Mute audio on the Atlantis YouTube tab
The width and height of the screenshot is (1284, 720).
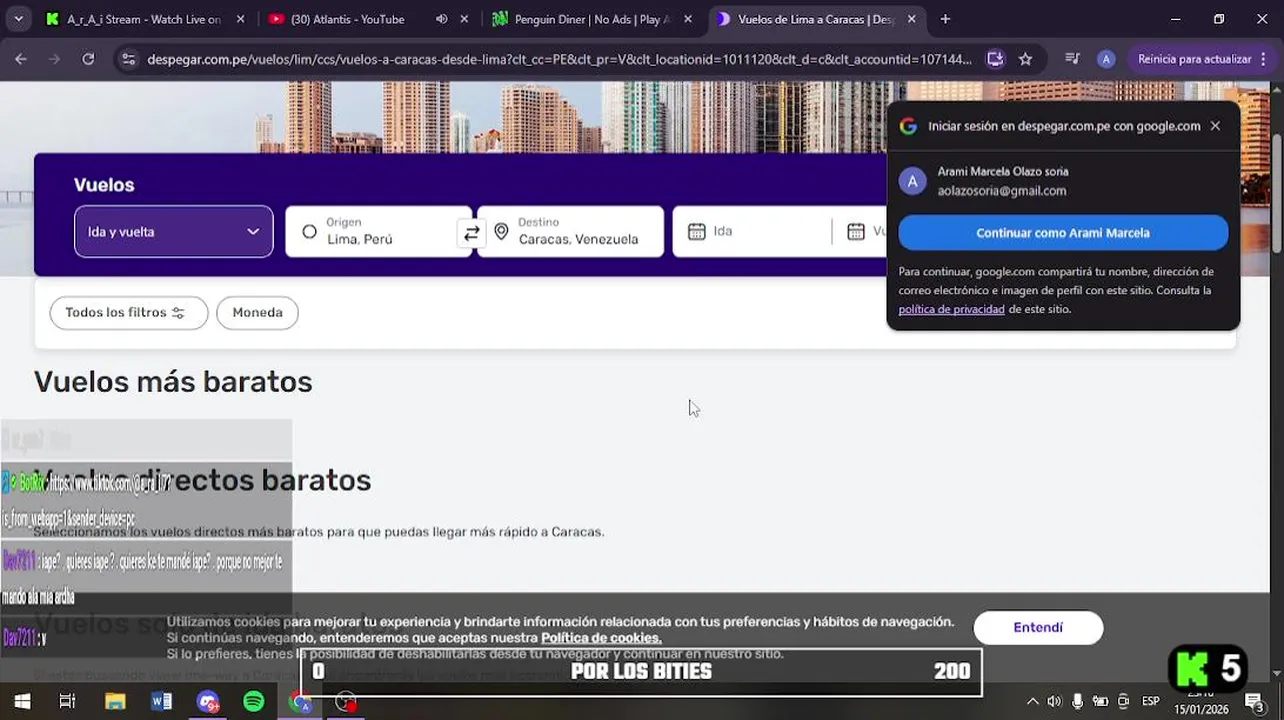click(x=441, y=19)
